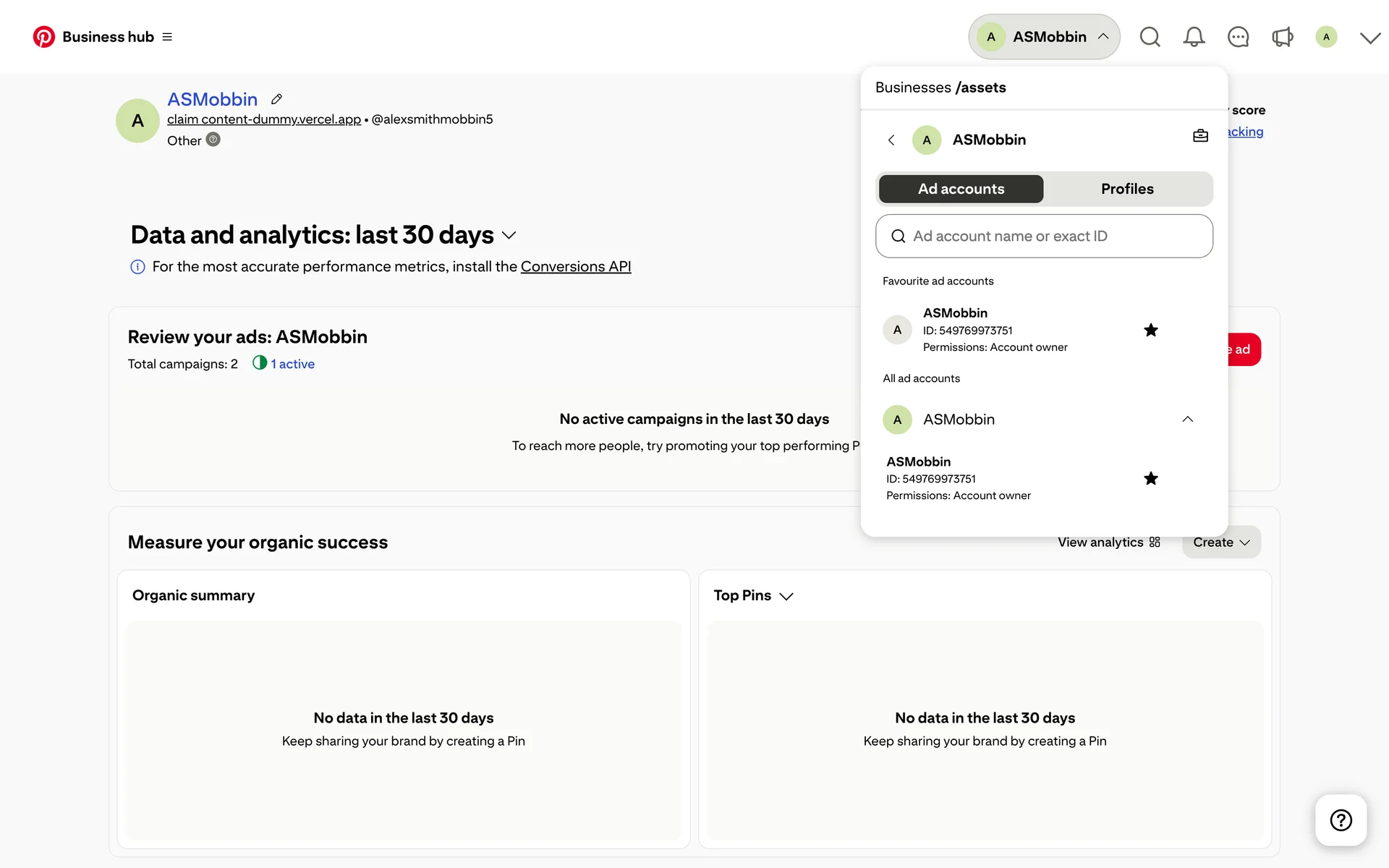Viewport: 1389px width, 868px height.
Task: Click the pencil edit icon beside ASMobbin
Action: coord(276,99)
